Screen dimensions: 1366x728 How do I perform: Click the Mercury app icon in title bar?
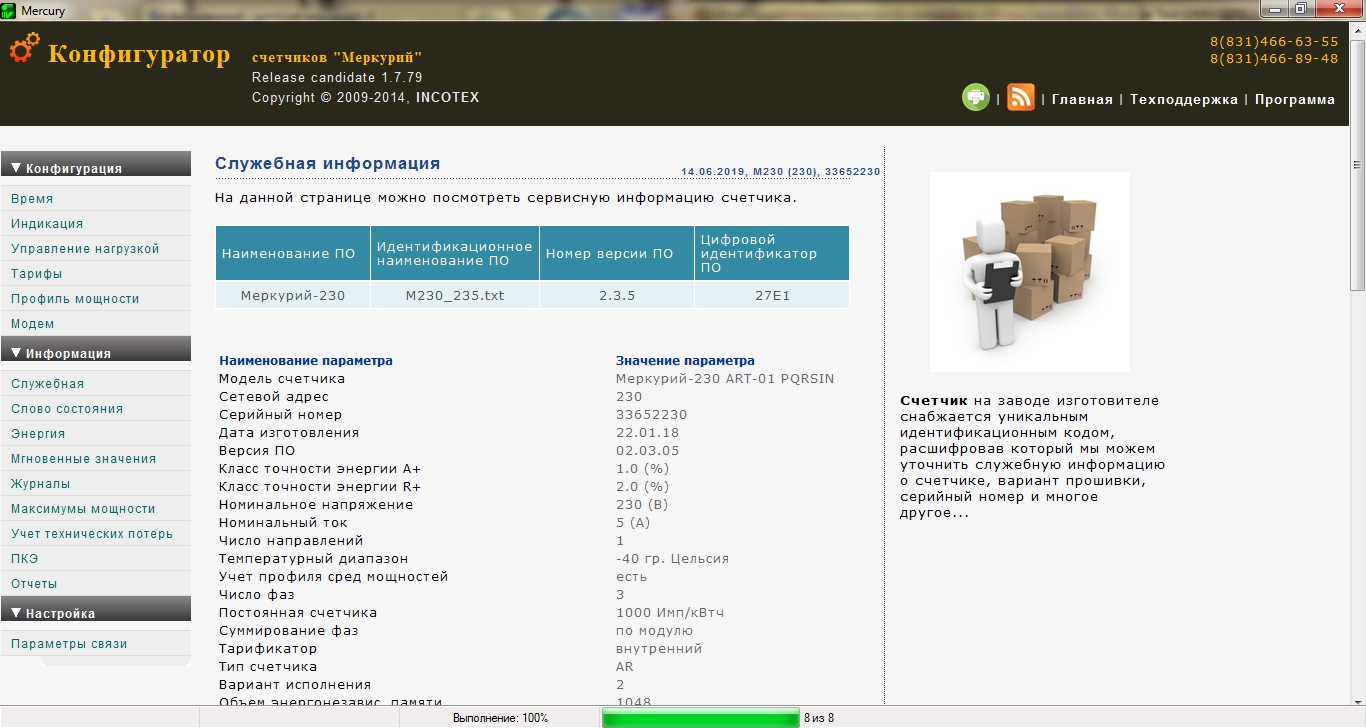[9, 10]
